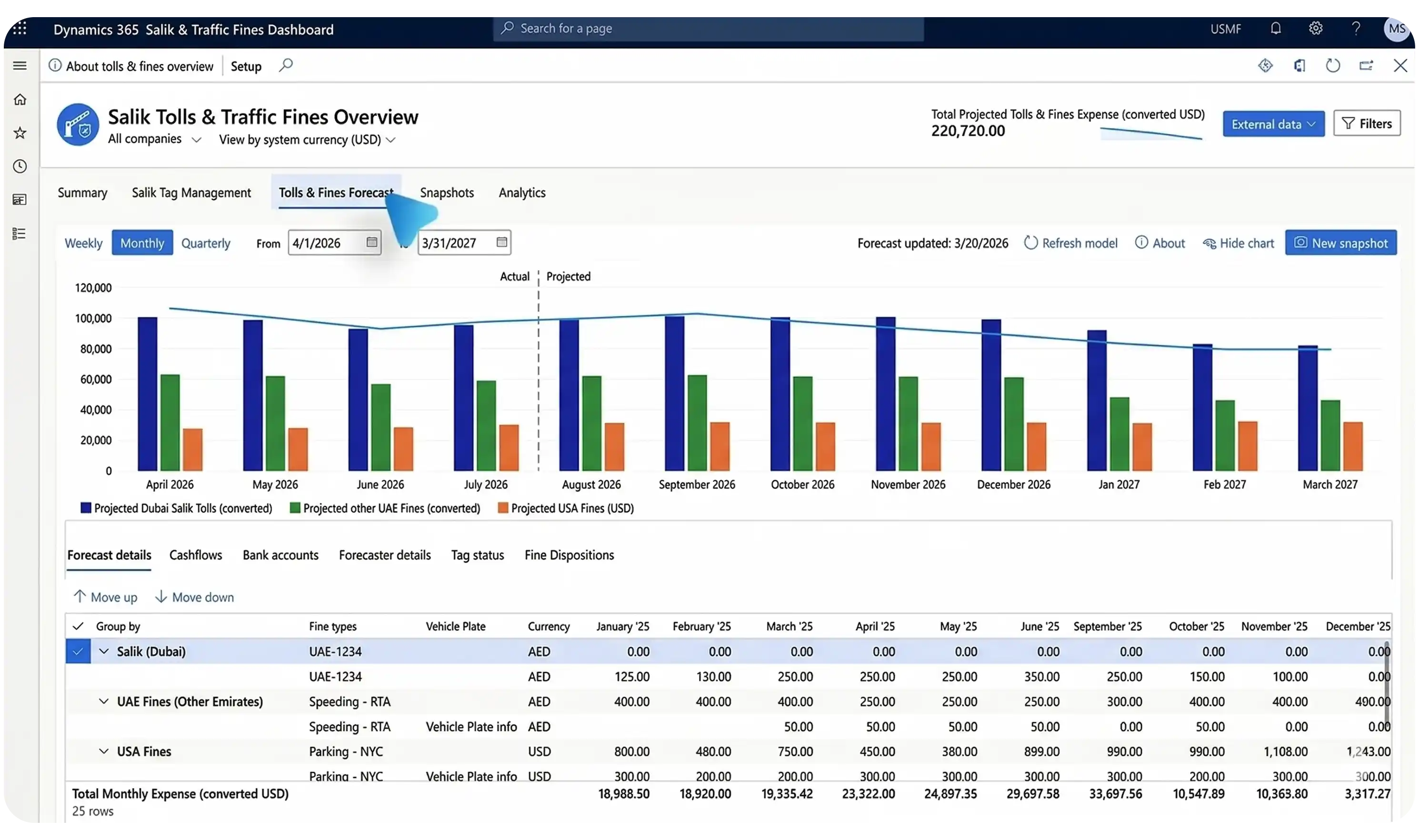Click Projected USA Fines orange legend swatch

[503, 508]
